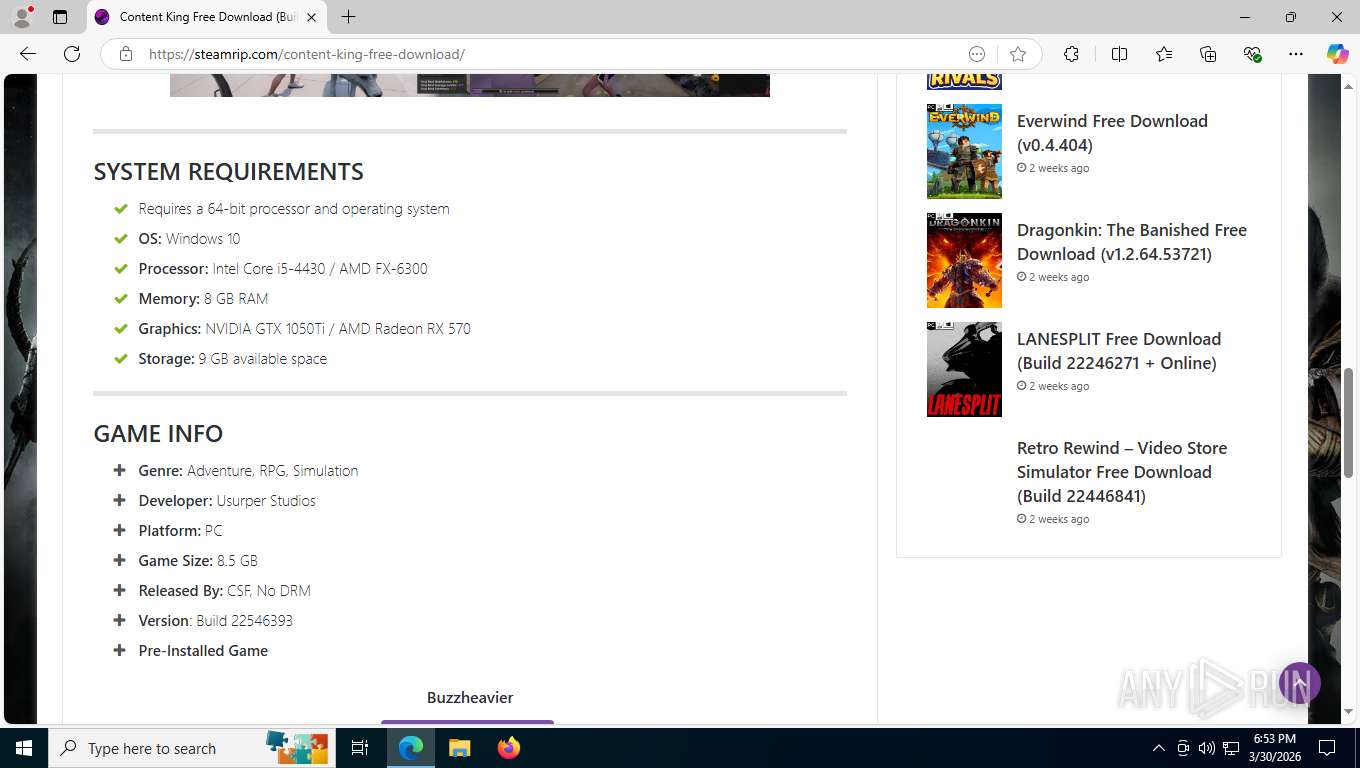1360x768 pixels.
Task: Open Microsoft Edge from the taskbar
Action: pos(411,748)
